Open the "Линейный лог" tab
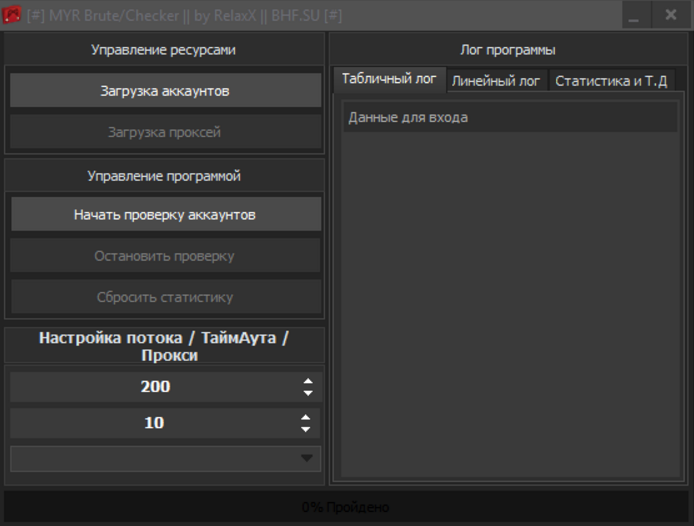This screenshot has width=694, height=526. [x=496, y=81]
